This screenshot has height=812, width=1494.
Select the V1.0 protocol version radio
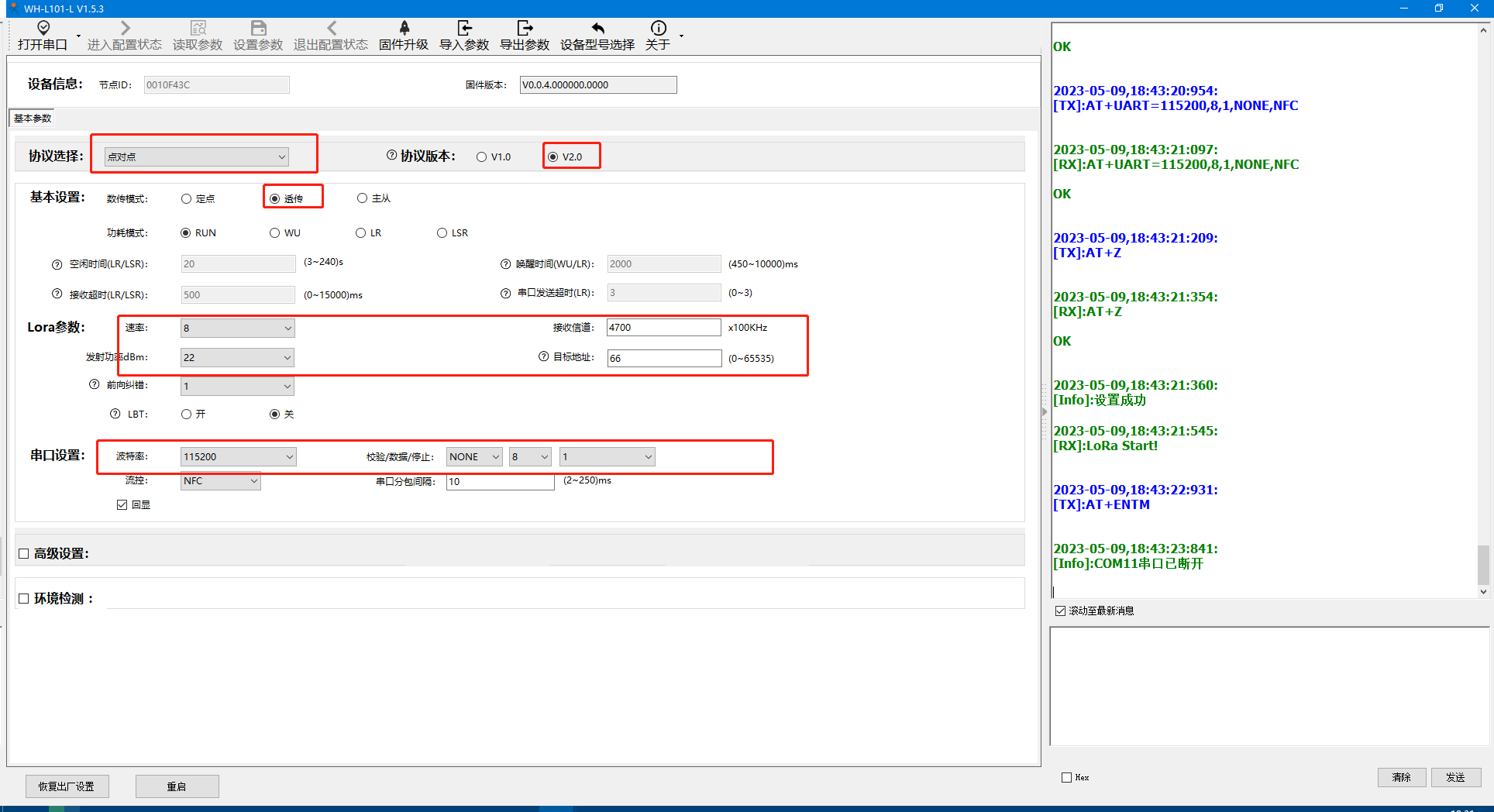pos(482,157)
